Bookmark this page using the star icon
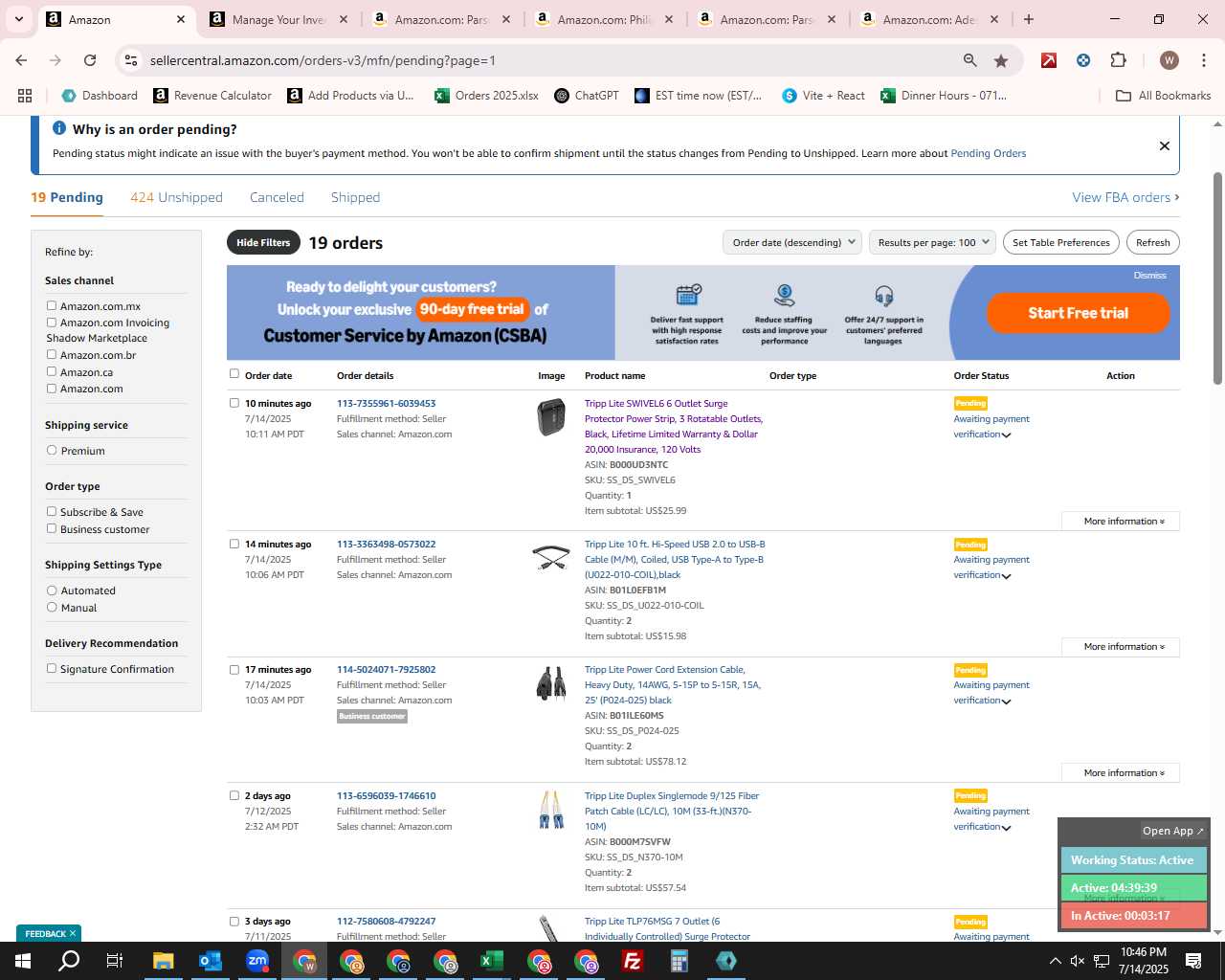The width and height of the screenshot is (1225, 980). click(x=1001, y=60)
